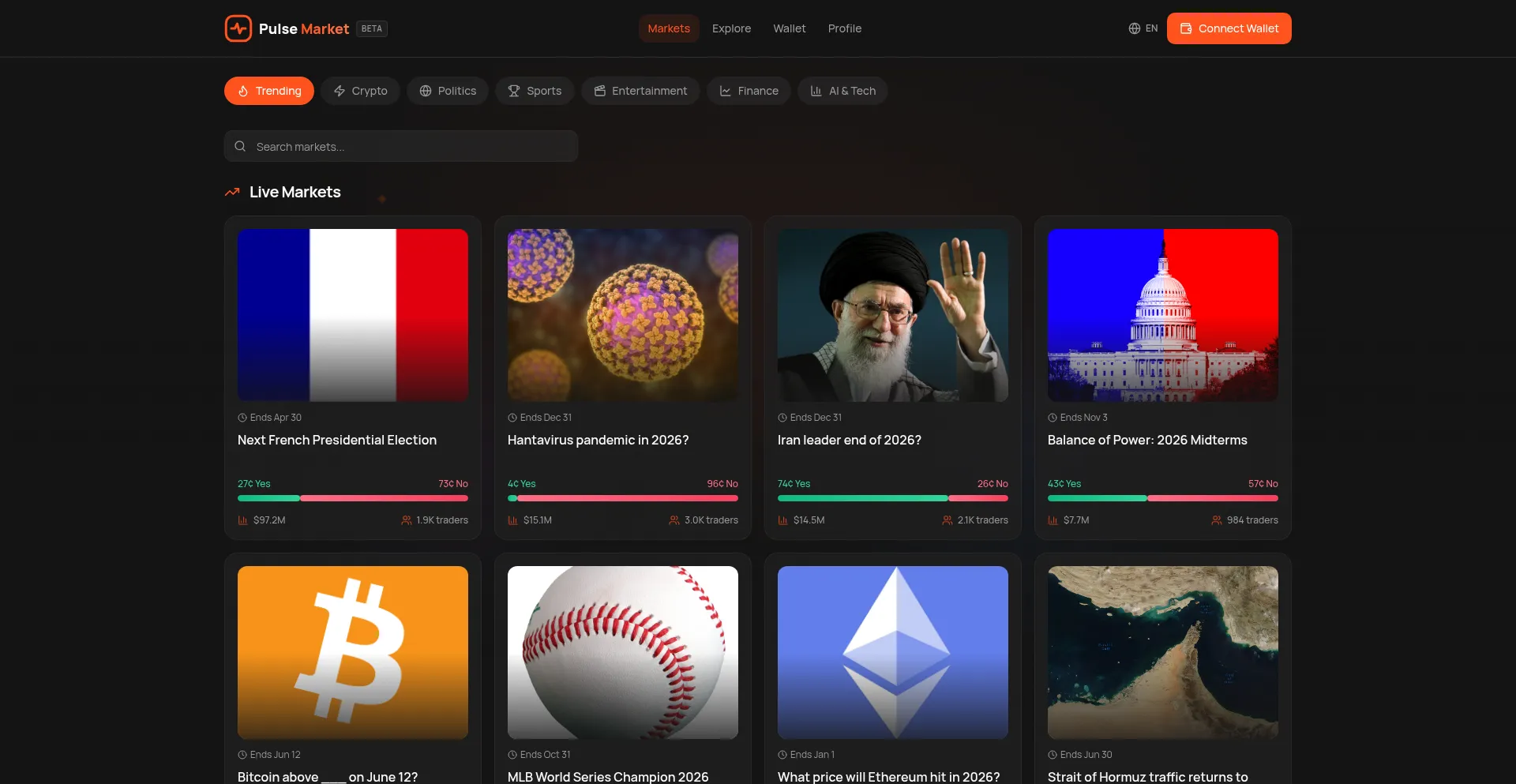Click clock icon beside Ends Oct 31
This screenshot has width=1516, height=784.
[512, 755]
